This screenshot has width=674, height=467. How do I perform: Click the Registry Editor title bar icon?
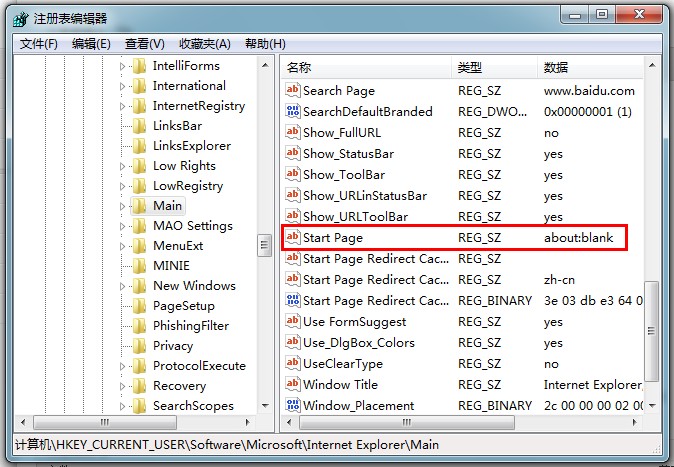click(x=21, y=19)
